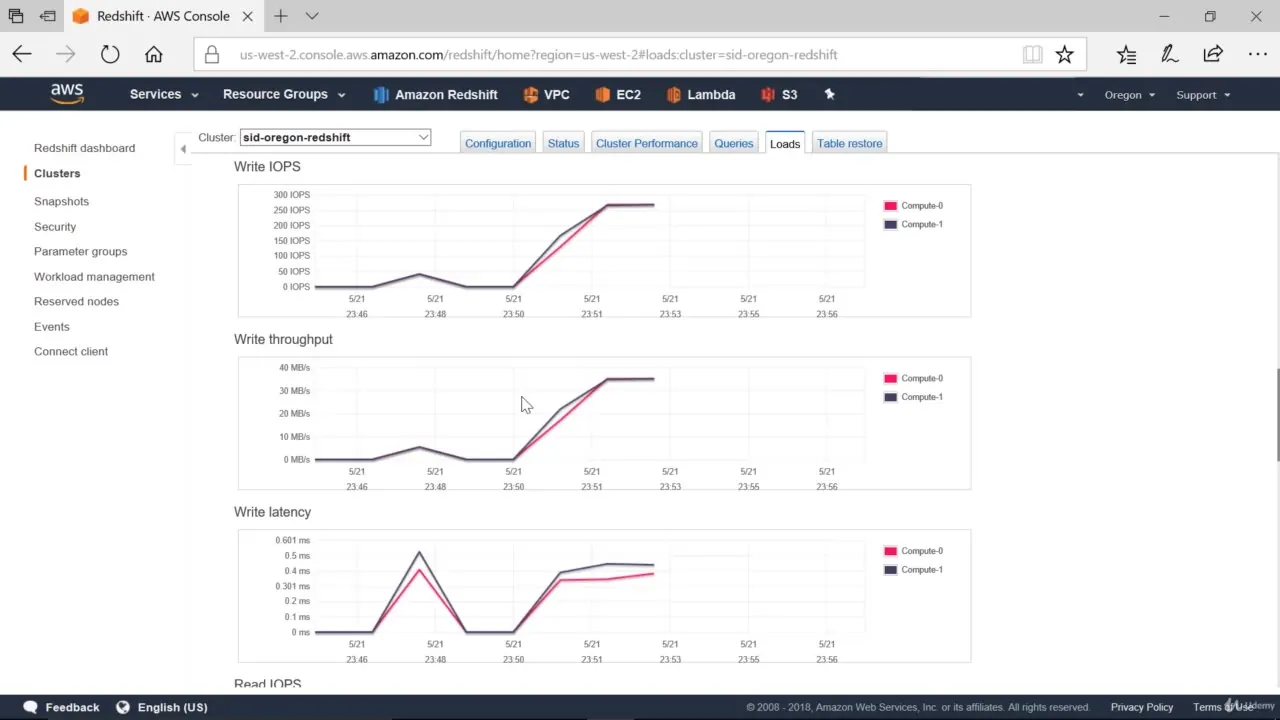This screenshot has height=720, width=1280.
Task: Click the pin shortcuts icon in AWS navbar
Action: 828,94
